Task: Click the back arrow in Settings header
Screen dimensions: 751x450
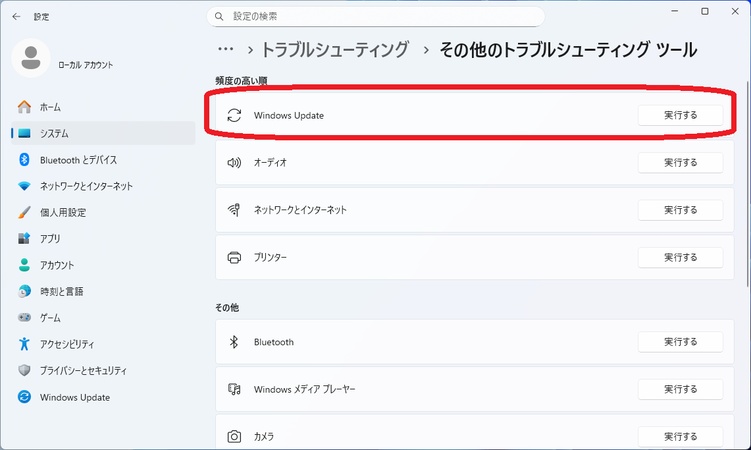Action: pos(16,17)
